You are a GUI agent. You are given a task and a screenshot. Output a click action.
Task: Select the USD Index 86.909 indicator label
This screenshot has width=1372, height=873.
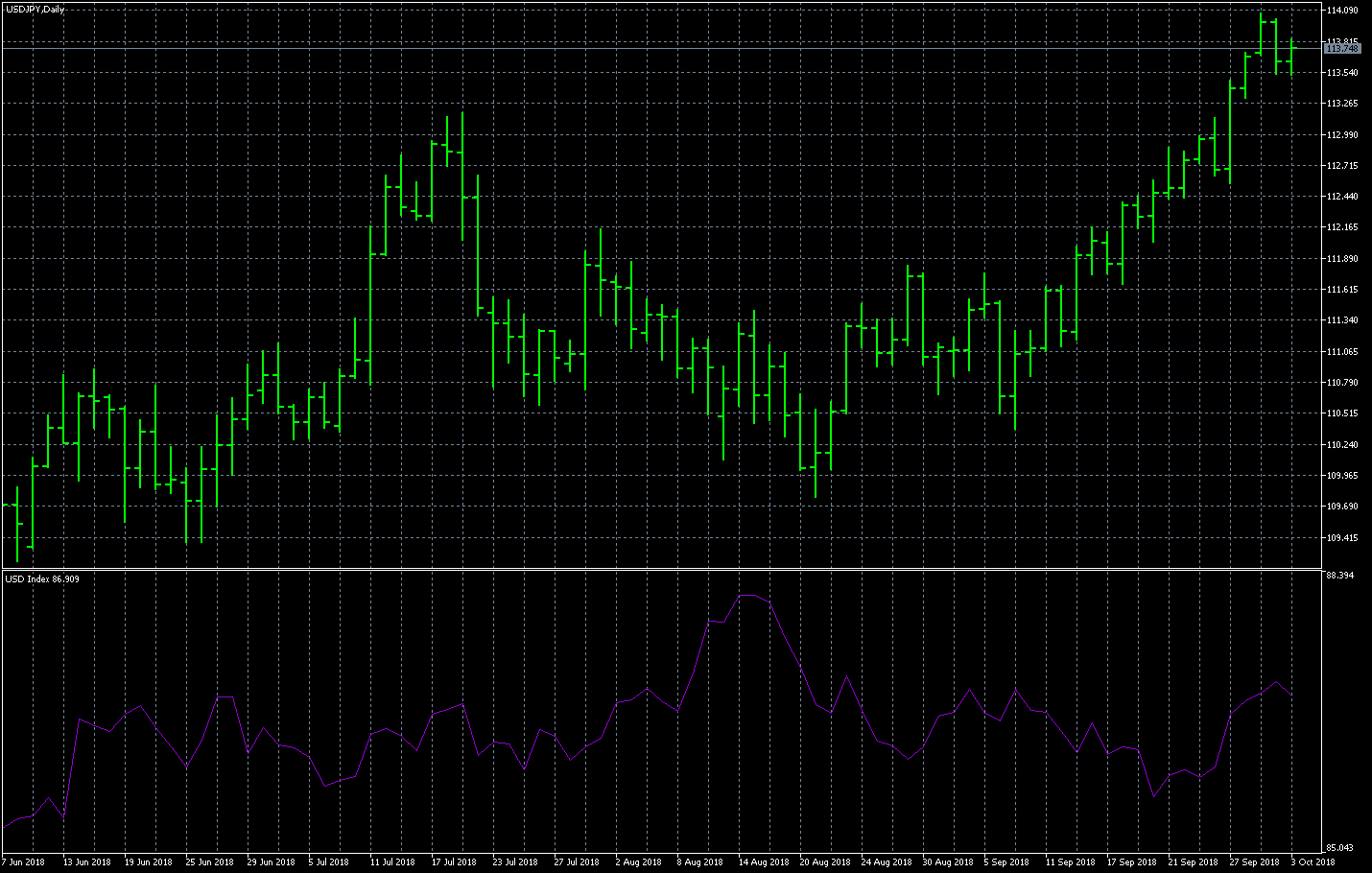pyautogui.click(x=42, y=578)
